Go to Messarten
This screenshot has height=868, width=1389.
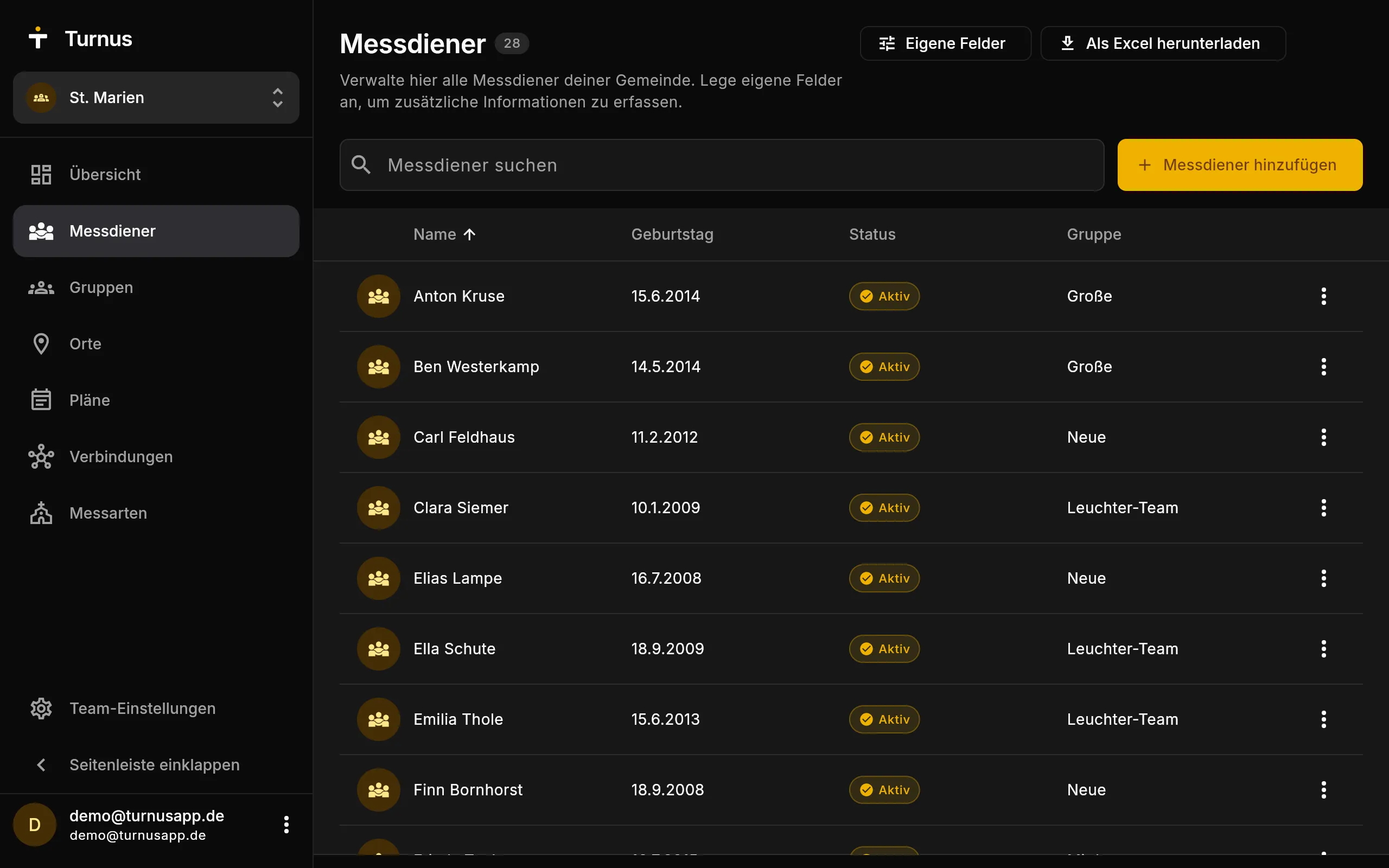(x=156, y=513)
